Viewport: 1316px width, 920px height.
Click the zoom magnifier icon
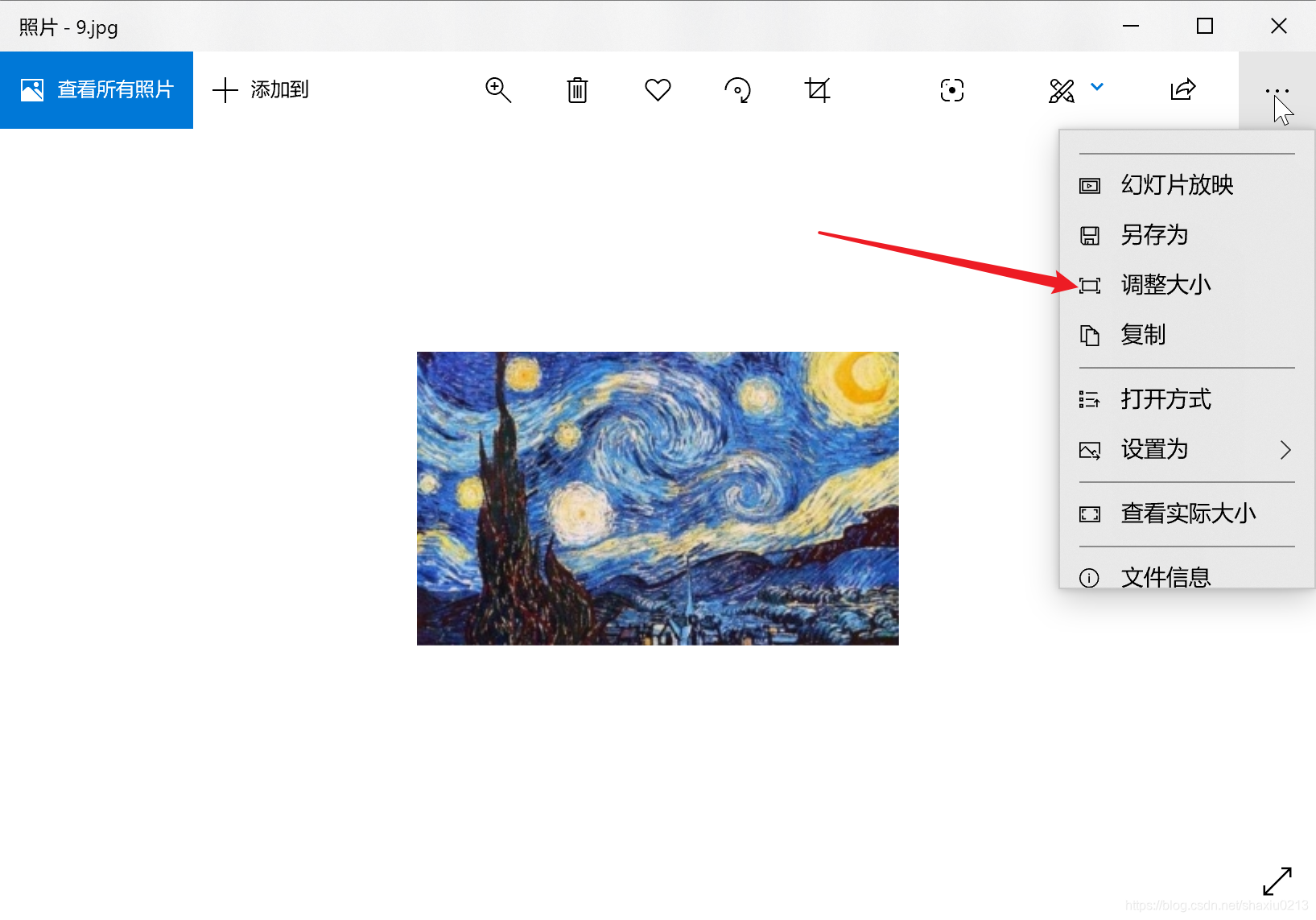click(x=498, y=90)
